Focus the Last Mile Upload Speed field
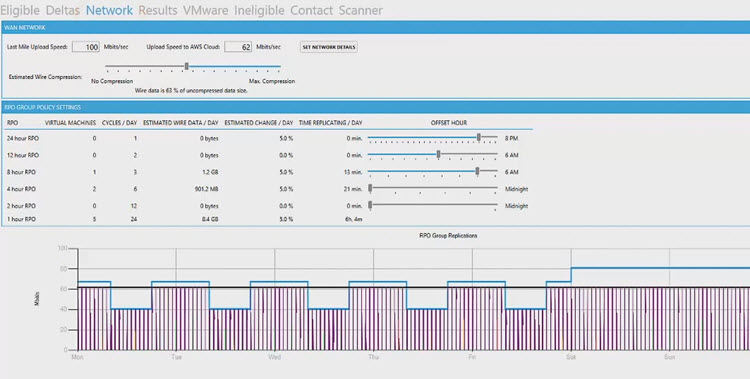This screenshot has height=379, width=750. click(86, 47)
